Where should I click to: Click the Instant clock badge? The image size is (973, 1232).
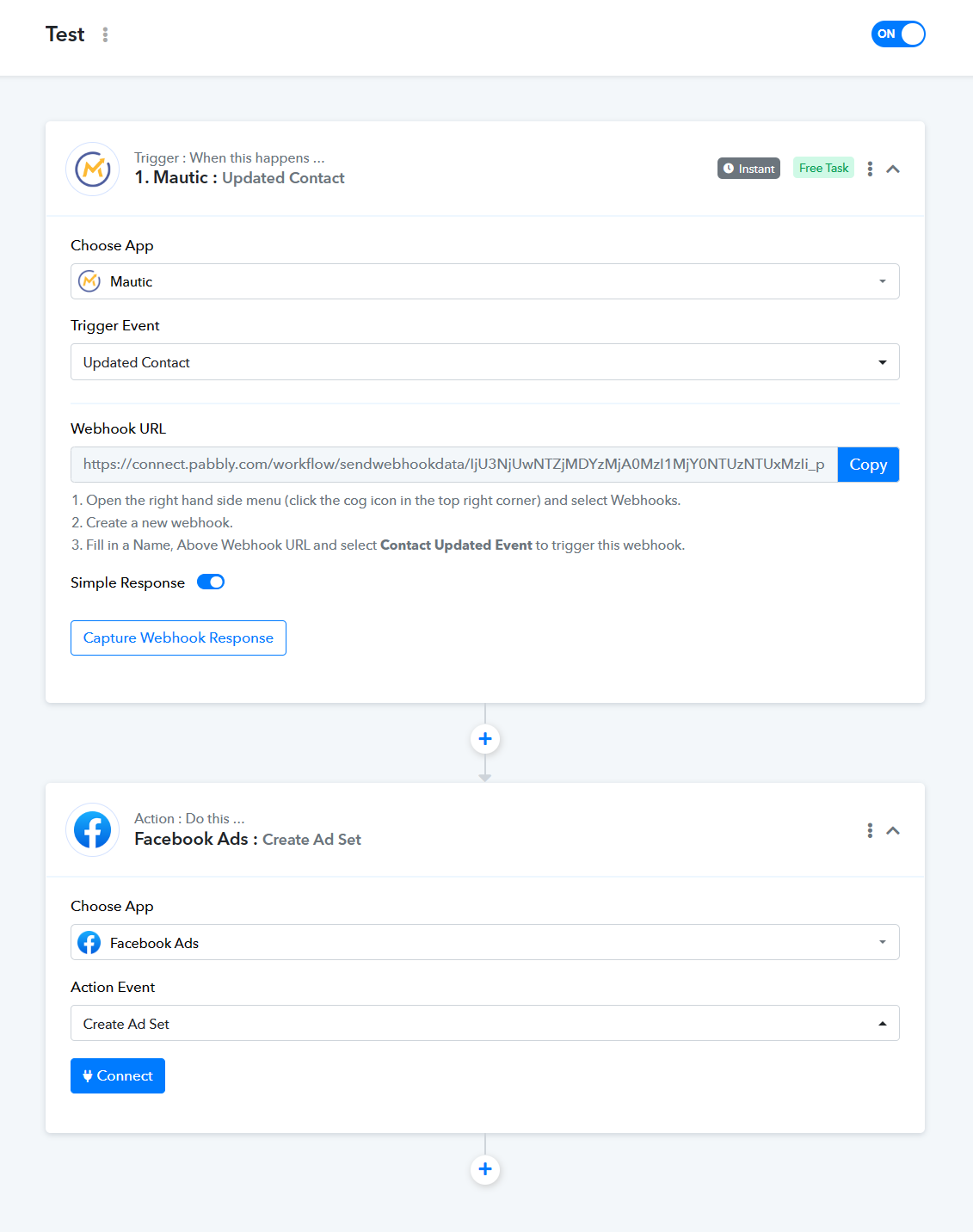coord(748,169)
